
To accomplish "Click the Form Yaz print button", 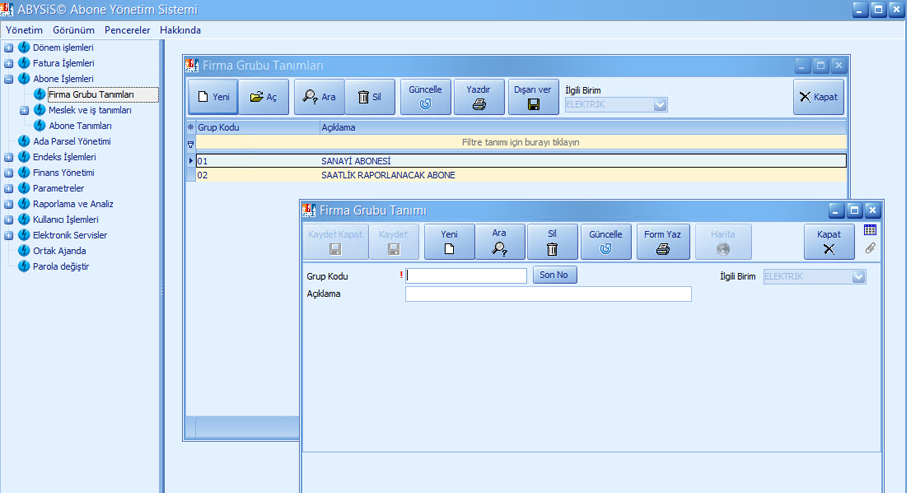I will pos(663,241).
